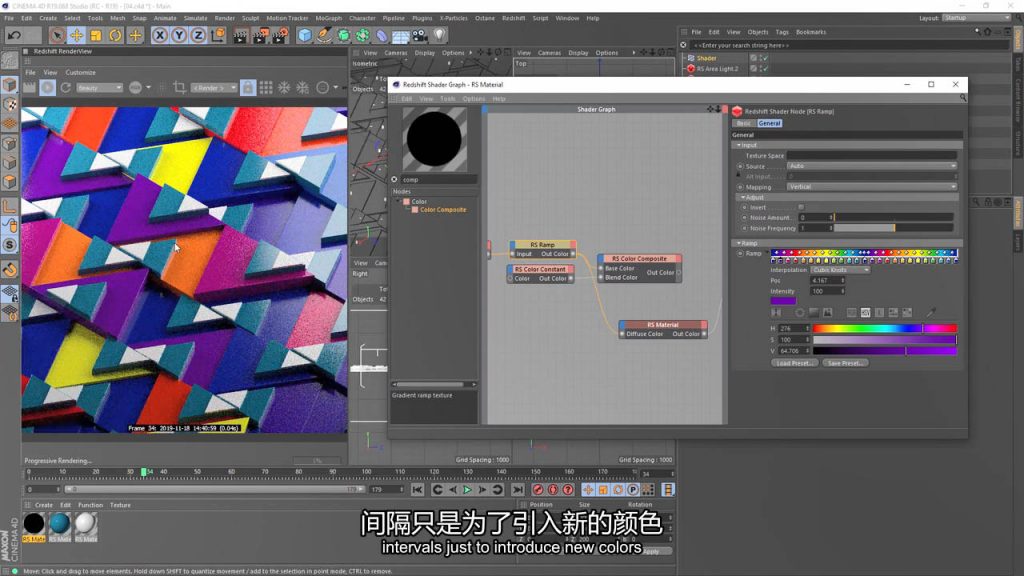This screenshot has width=1024, height=576.
Task: Open the Mapping dropdown set to Vertical
Action: [872, 187]
